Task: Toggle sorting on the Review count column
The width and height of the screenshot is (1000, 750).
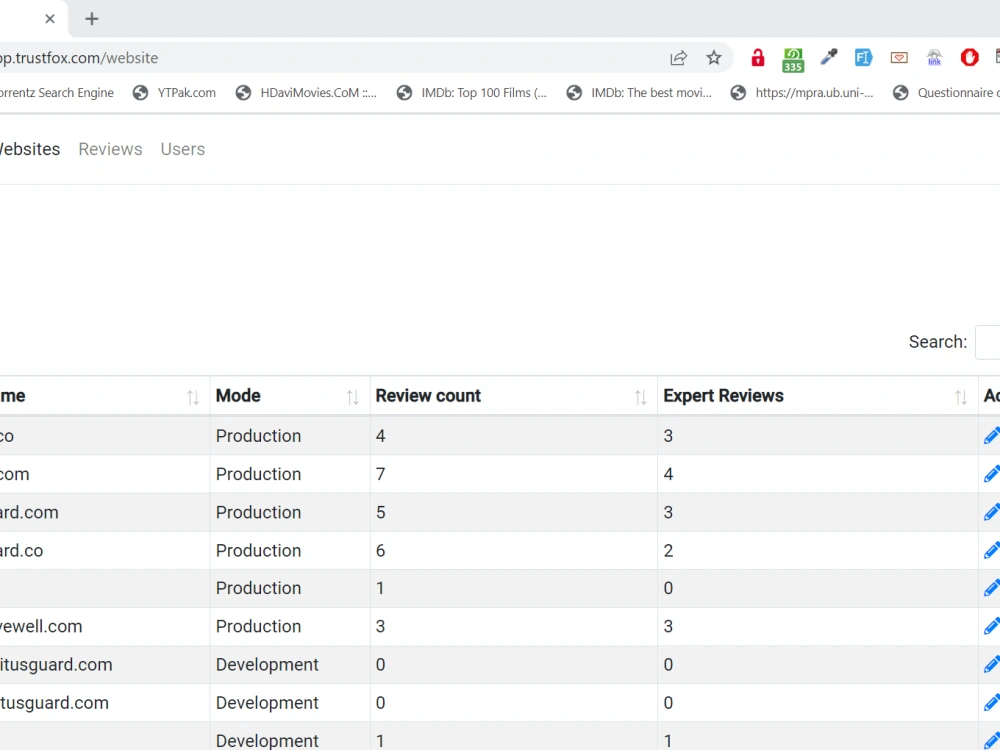Action: [641, 396]
